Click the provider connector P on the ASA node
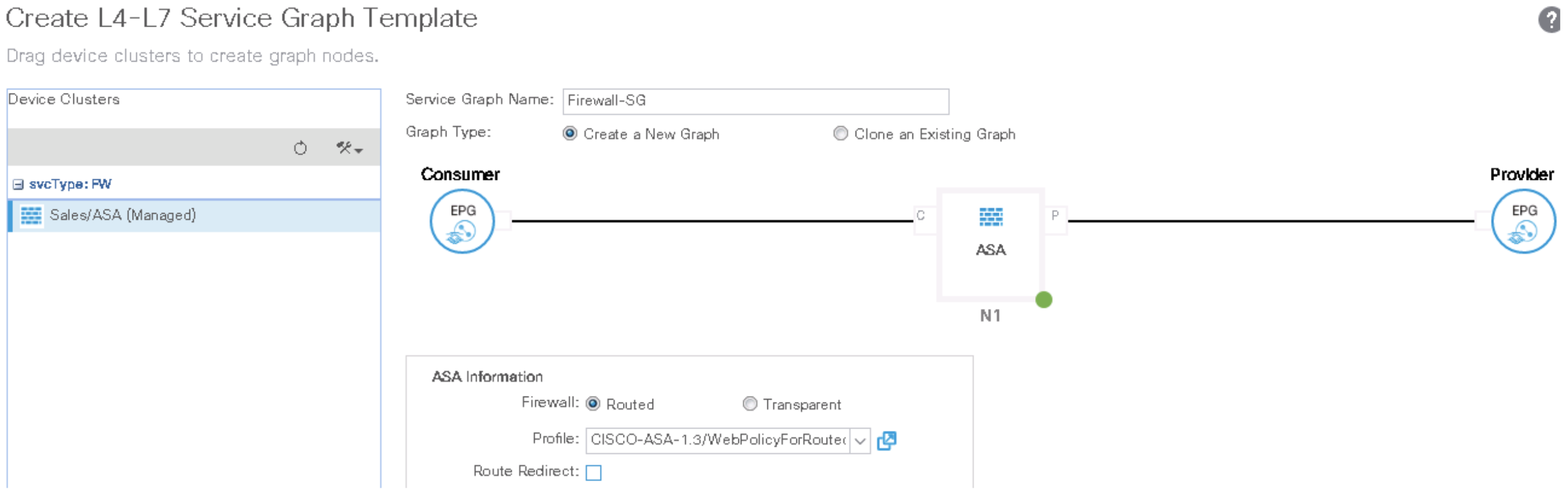The height and width of the screenshot is (496, 1568). tap(1055, 215)
